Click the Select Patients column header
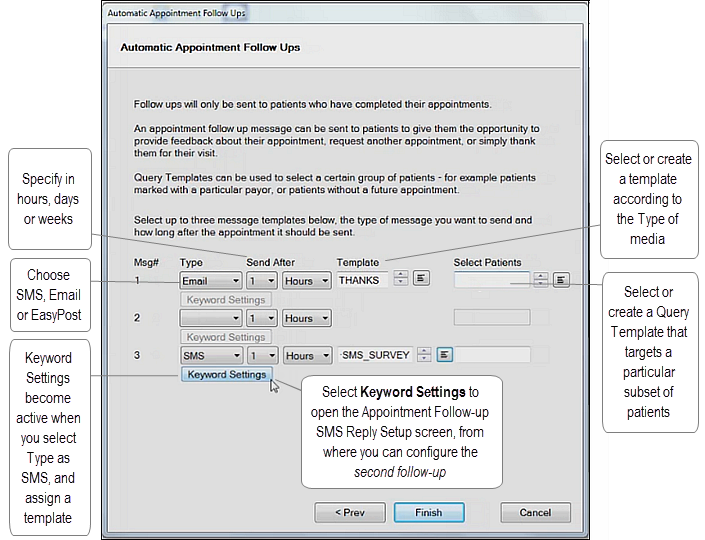Image resolution: width=705 pixels, height=540 pixels. (x=487, y=262)
